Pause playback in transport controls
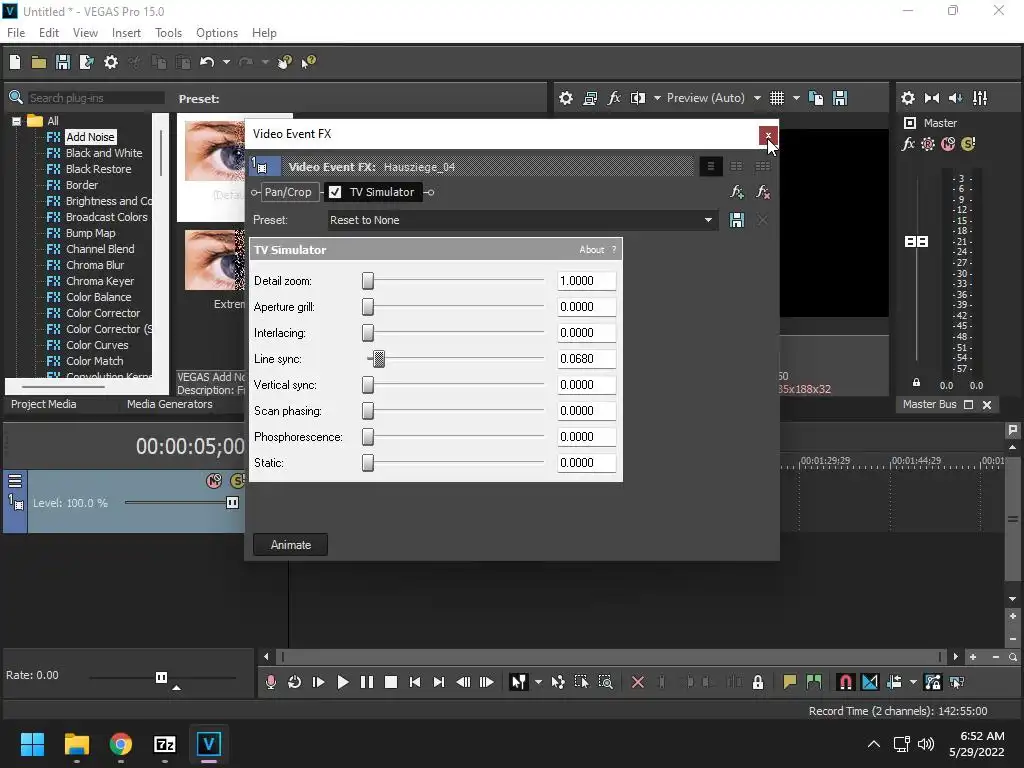Image resolution: width=1024 pixels, height=768 pixels. click(x=367, y=682)
